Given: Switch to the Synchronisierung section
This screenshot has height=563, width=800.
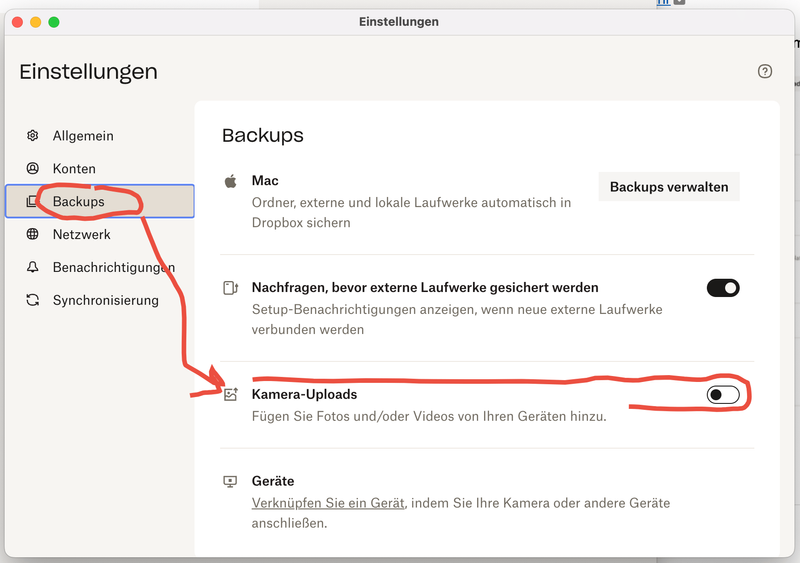Looking at the screenshot, I should tap(105, 300).
